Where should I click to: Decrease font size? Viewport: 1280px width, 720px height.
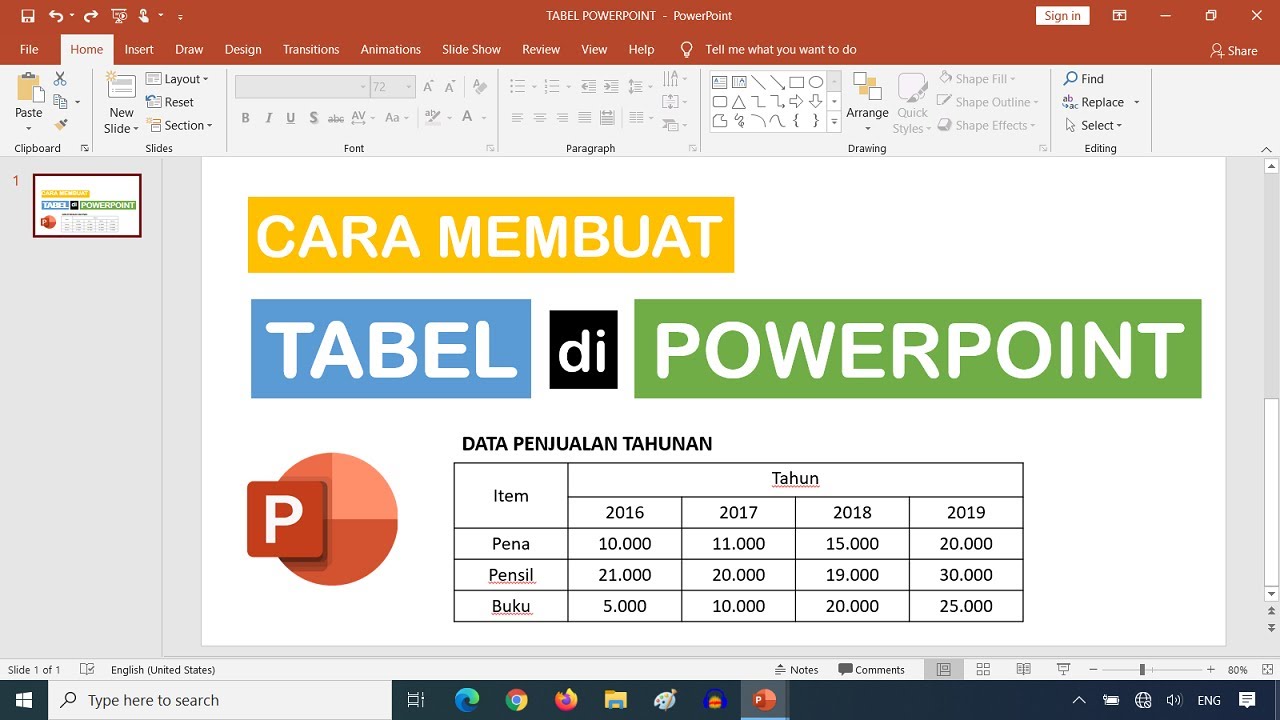tap(451, 87)
